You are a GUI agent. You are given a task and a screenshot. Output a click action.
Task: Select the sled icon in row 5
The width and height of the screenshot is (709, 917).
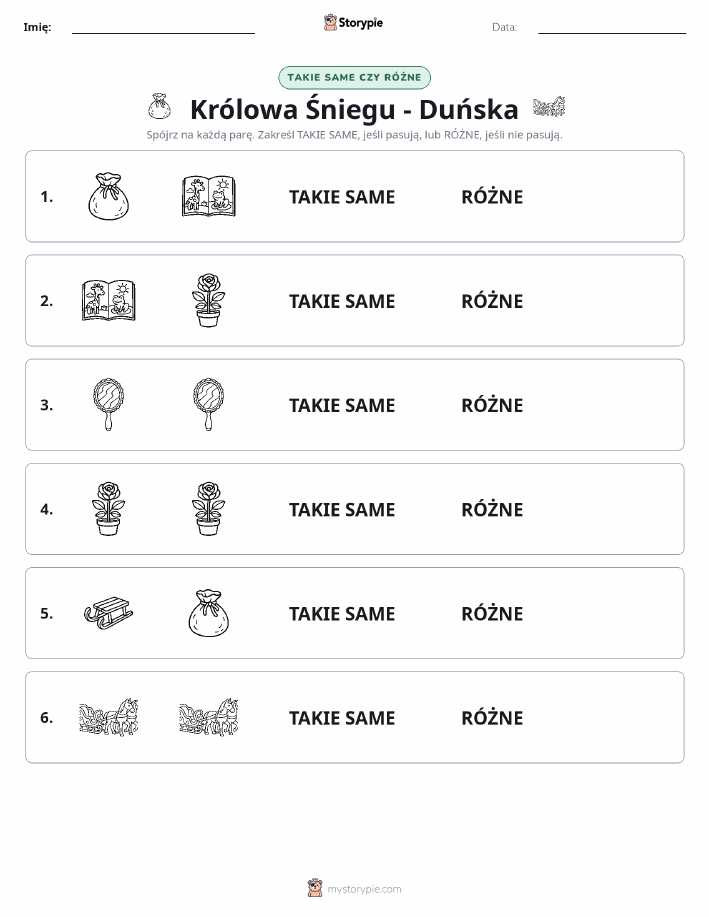pyautogui.click(x=109, y=613)
